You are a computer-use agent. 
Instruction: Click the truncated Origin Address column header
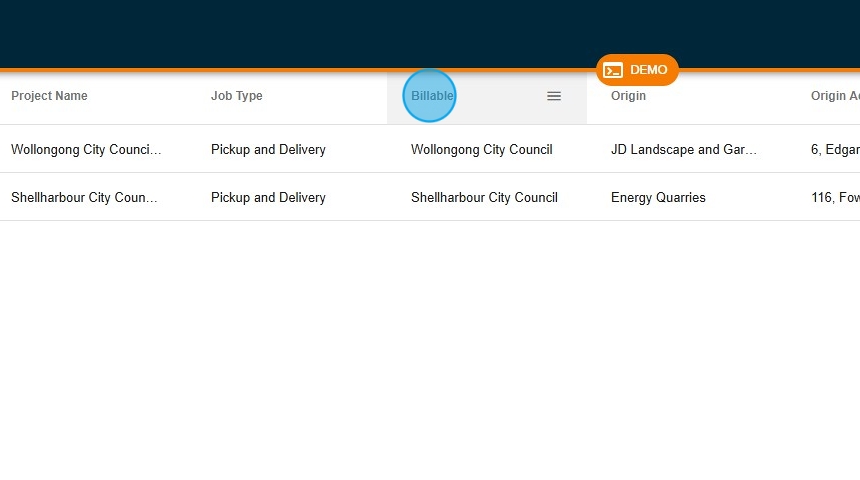tap(834, 96)
